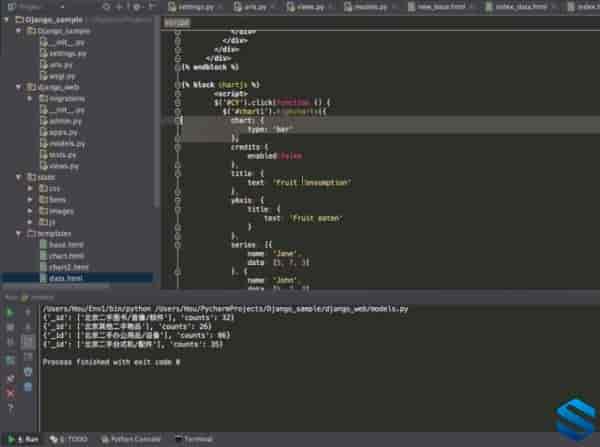Switch to the settings.py editor tab
Screen dimensions: 600x447
(194, 6)
